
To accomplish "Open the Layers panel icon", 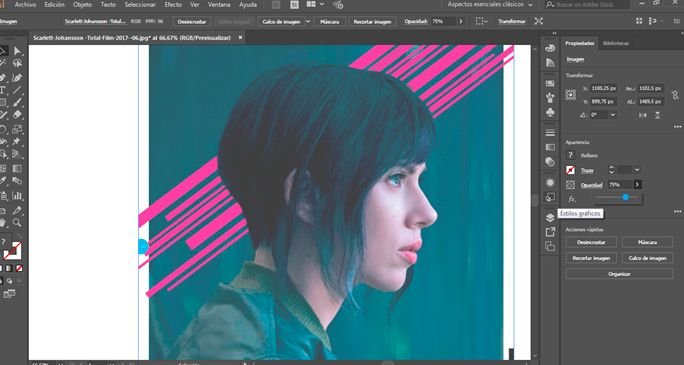I will click(550, 218).
